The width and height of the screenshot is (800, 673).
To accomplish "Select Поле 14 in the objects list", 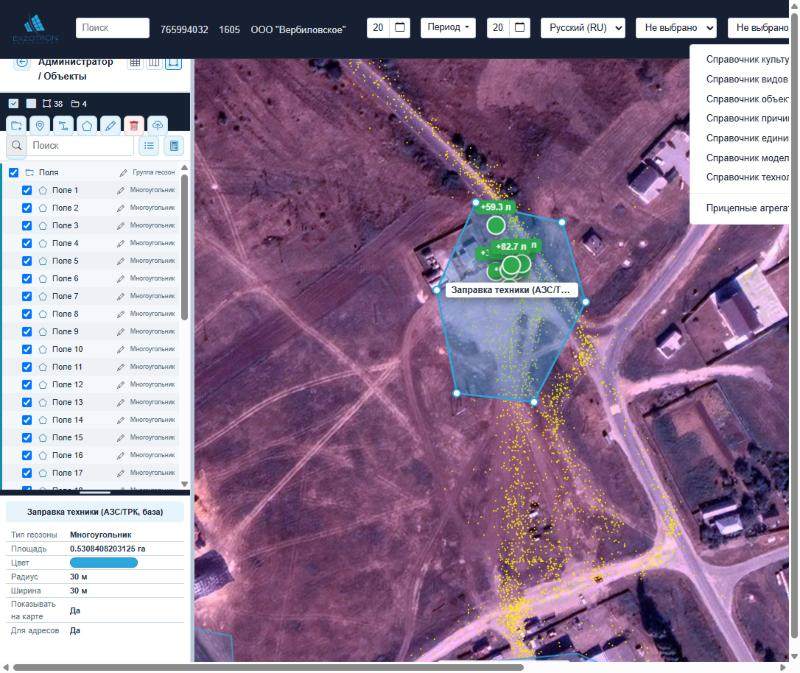I will point(67,420).
